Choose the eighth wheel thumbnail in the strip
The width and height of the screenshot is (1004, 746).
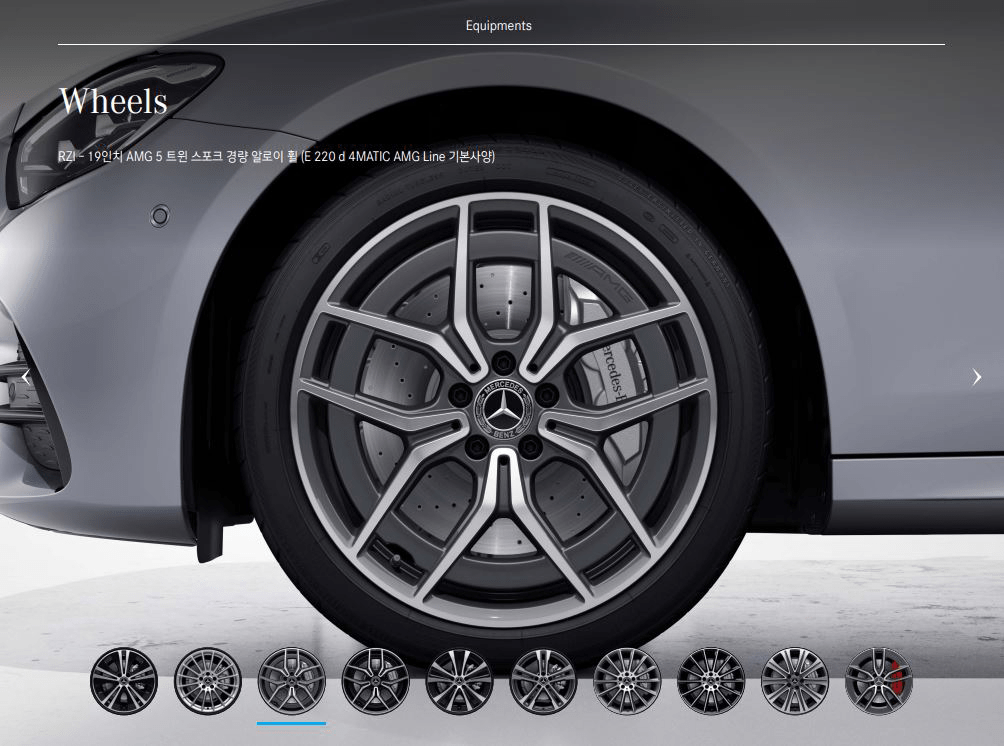click(x=711, y=680)
